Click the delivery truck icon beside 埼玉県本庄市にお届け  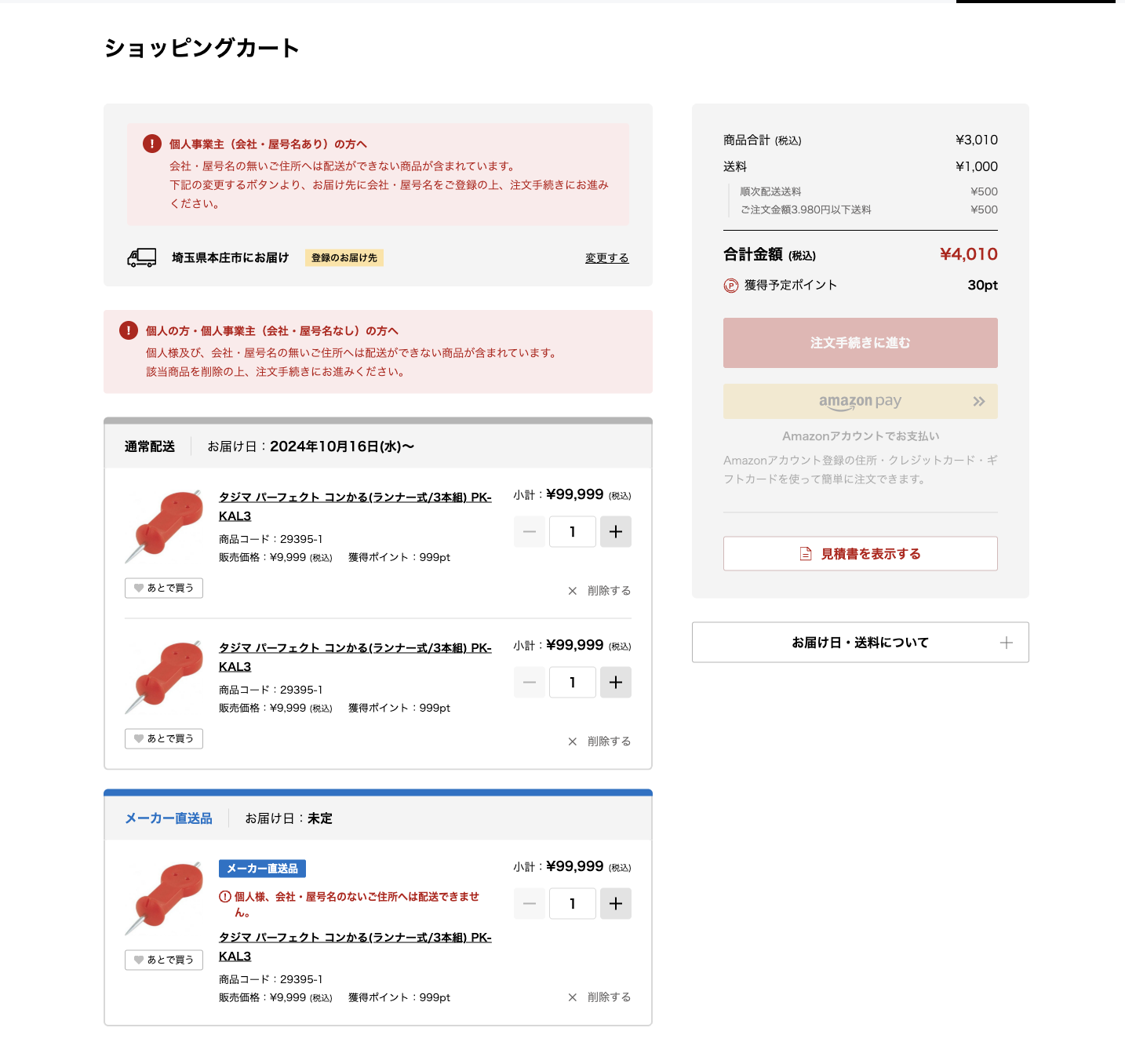click(140, 257)
